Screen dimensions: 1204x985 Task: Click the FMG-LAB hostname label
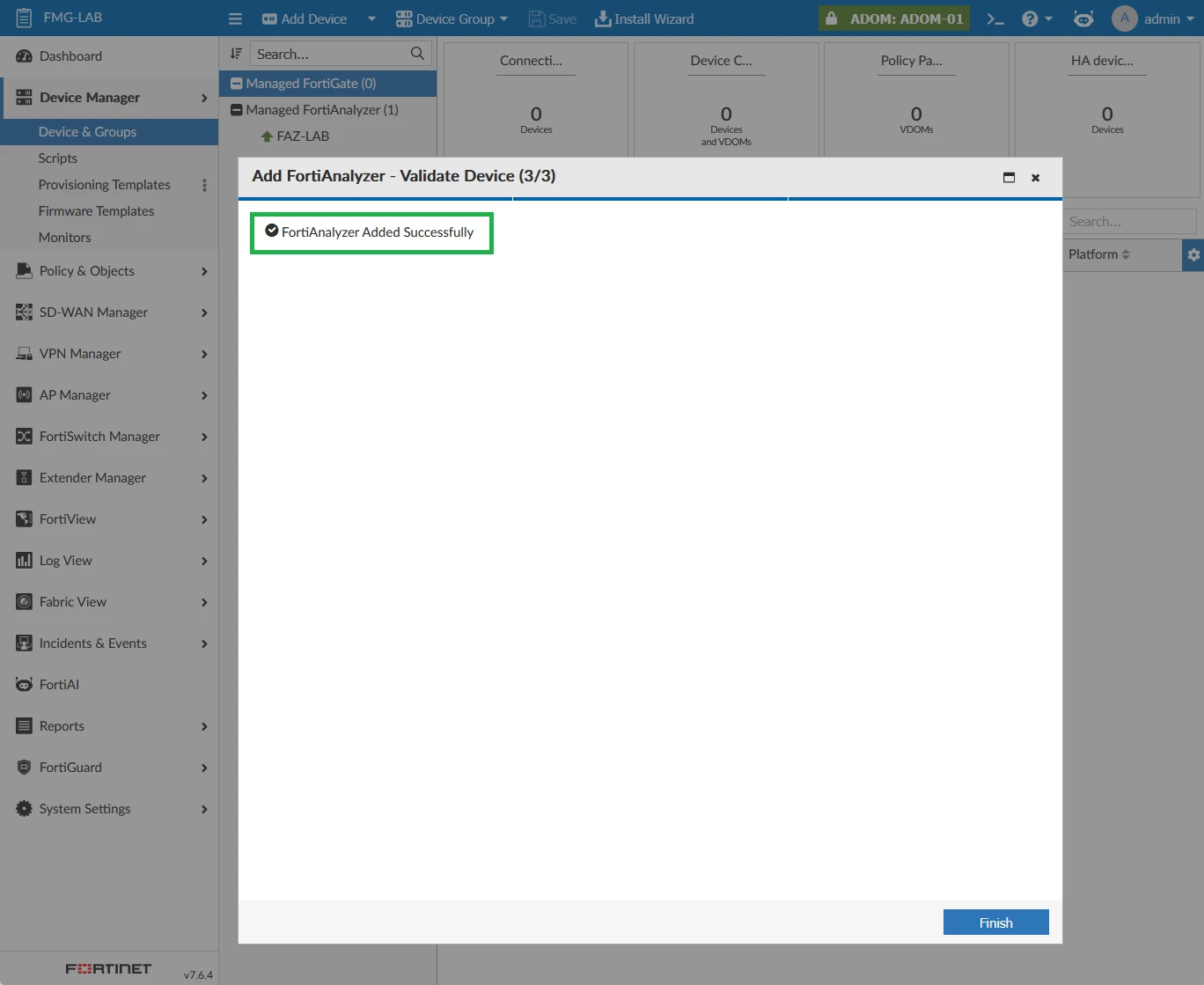(72, 18)
